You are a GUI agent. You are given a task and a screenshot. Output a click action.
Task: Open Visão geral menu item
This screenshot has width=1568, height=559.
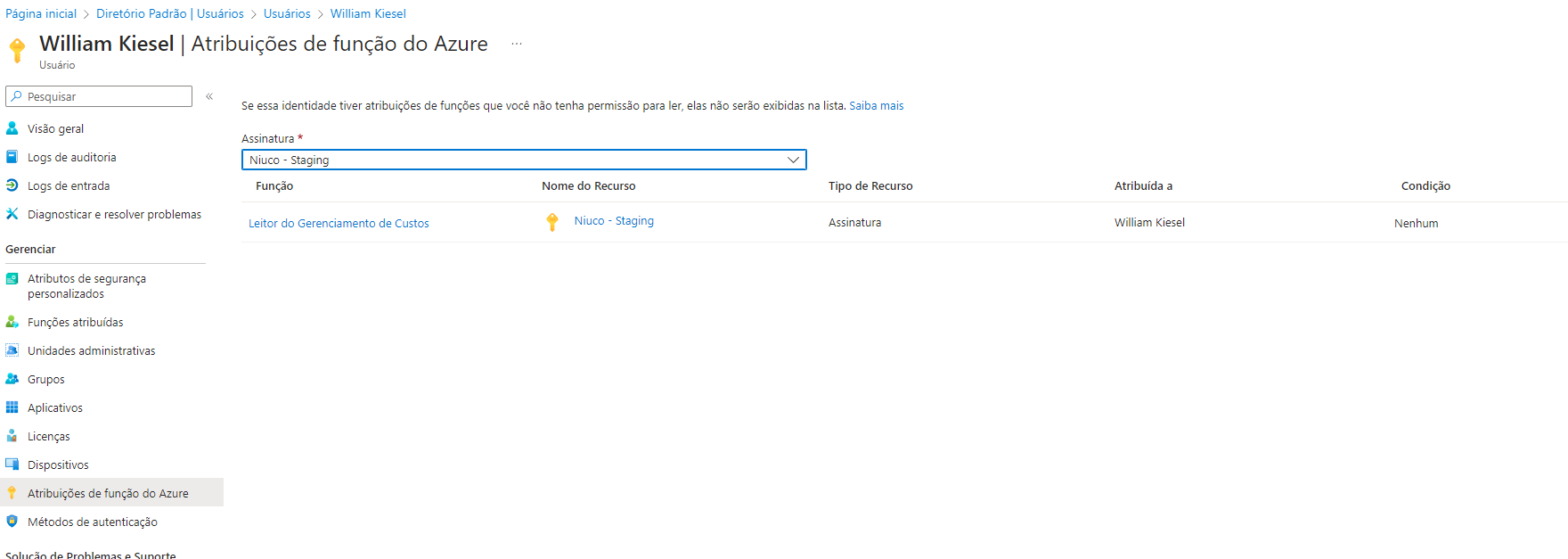point(55,128)
